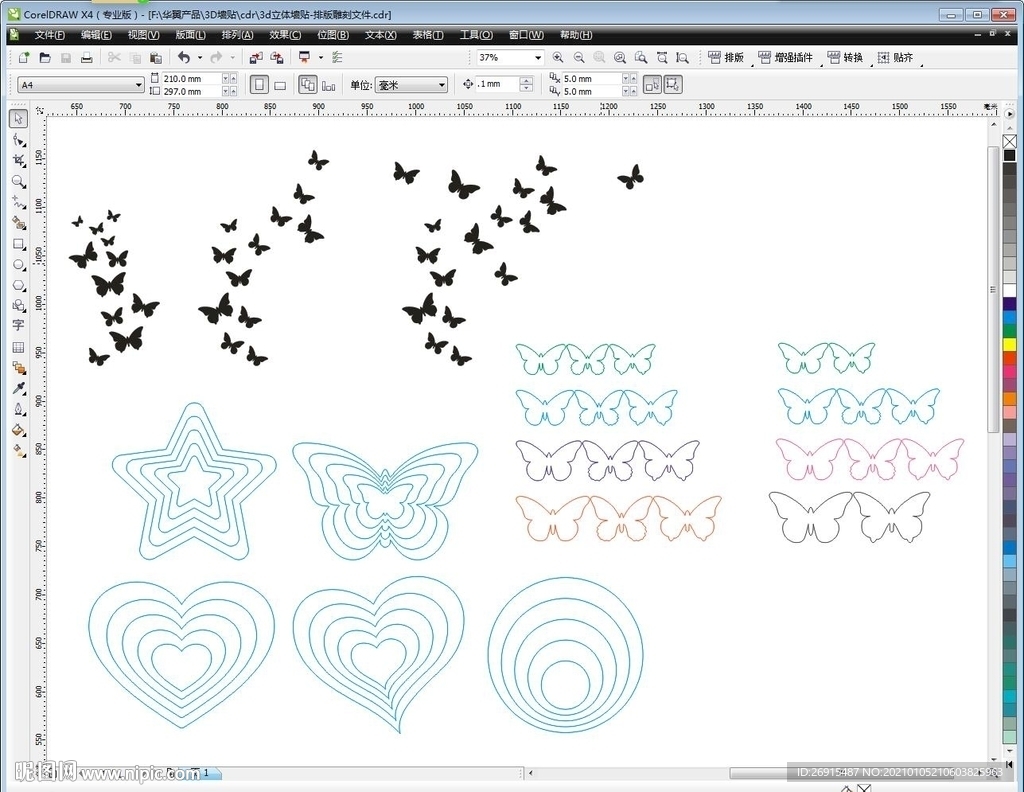The image size is (1024, 792).
Task: Expand the undo history dropdown arrow
Action: click(200, 57)
